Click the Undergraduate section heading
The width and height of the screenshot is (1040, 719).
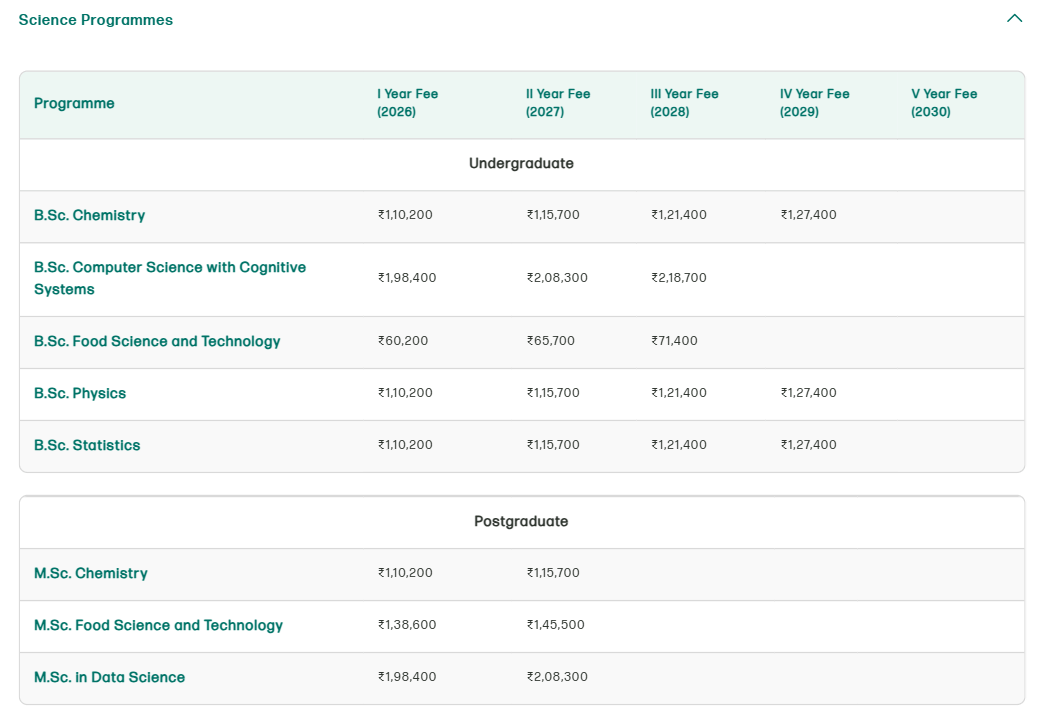(x=521, y=163)
